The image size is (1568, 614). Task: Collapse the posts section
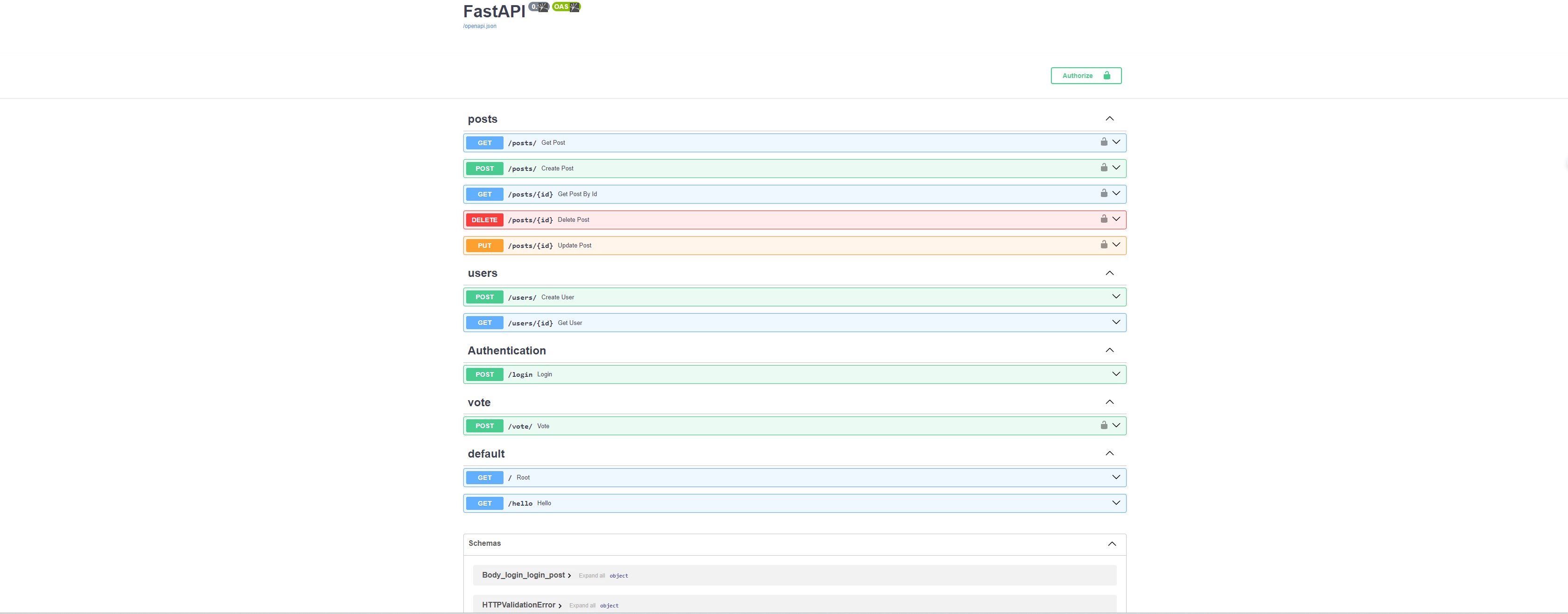pos(1110,119)
